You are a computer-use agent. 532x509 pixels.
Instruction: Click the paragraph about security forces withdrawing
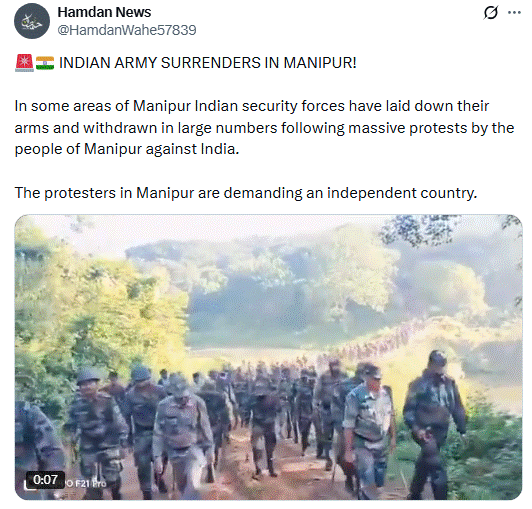[x=264, y=128]
